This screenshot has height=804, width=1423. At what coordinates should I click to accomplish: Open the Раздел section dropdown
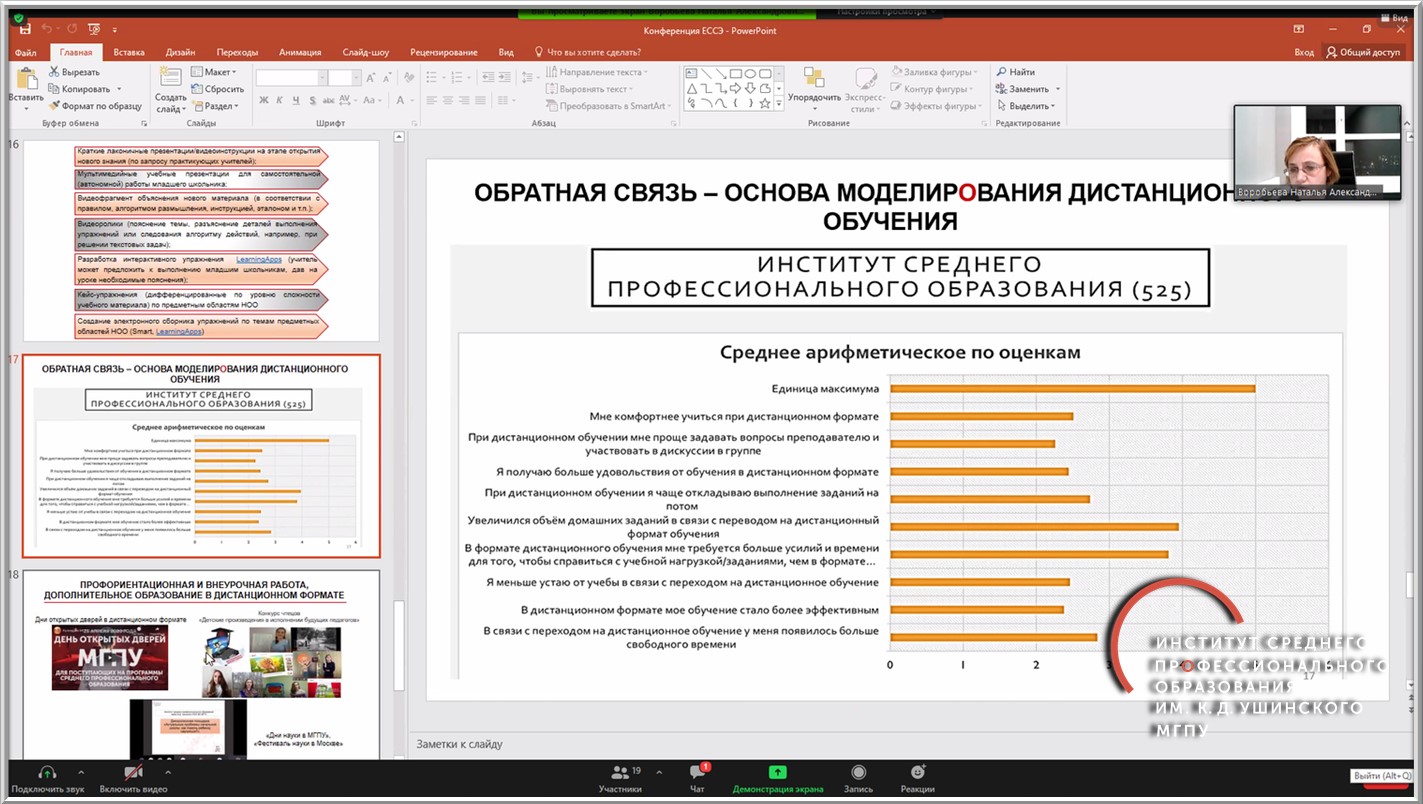click(218, 106)
